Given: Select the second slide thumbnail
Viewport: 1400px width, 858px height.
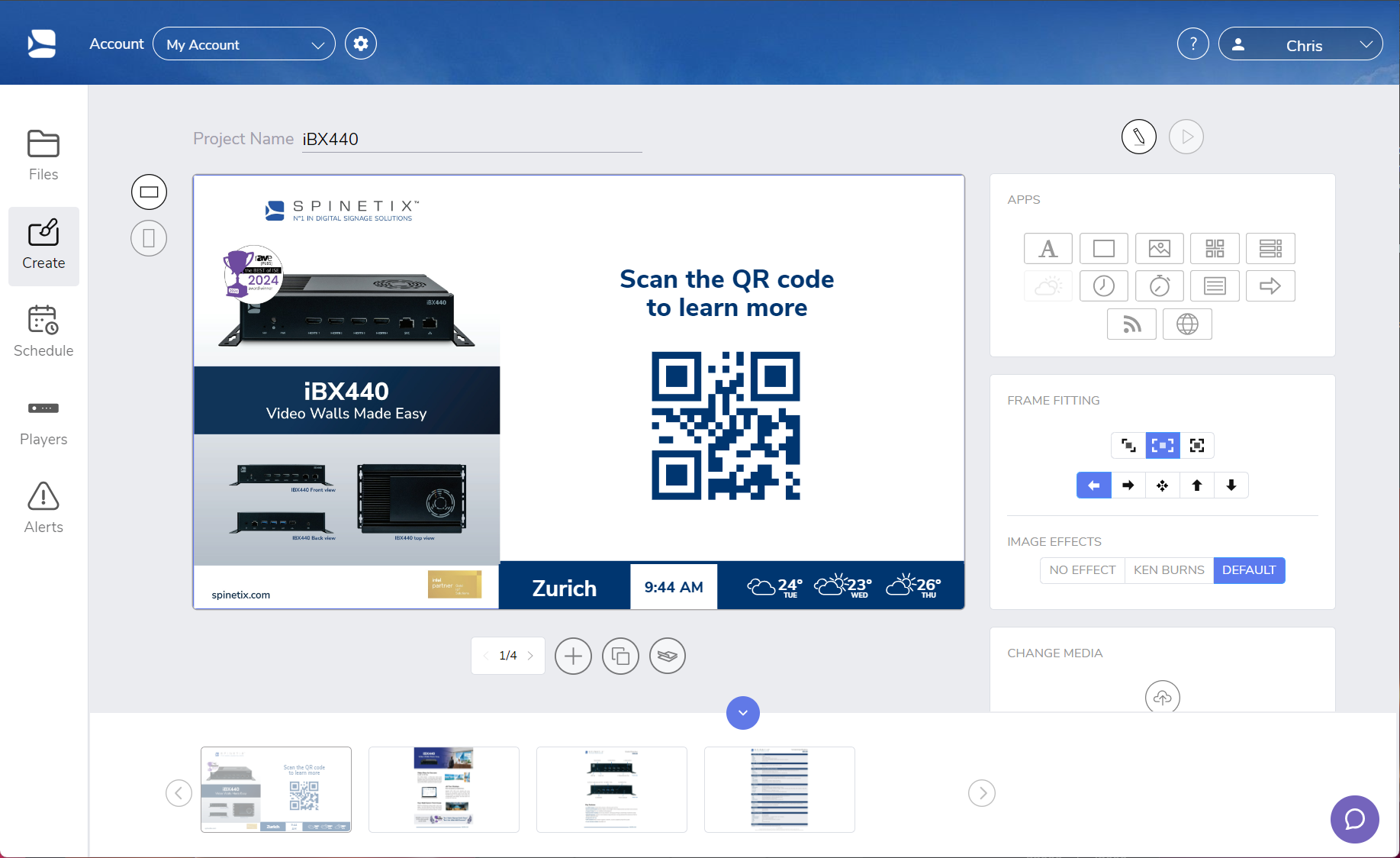Looking at the screenshot, I should click(444, 789).
